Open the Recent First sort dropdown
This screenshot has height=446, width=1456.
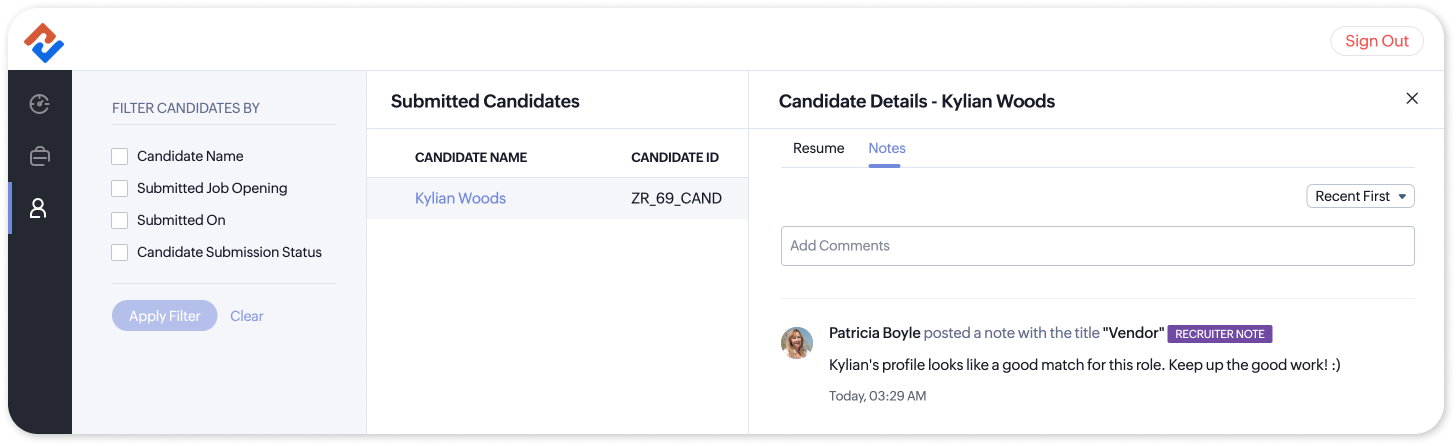tap(1360, 196)
